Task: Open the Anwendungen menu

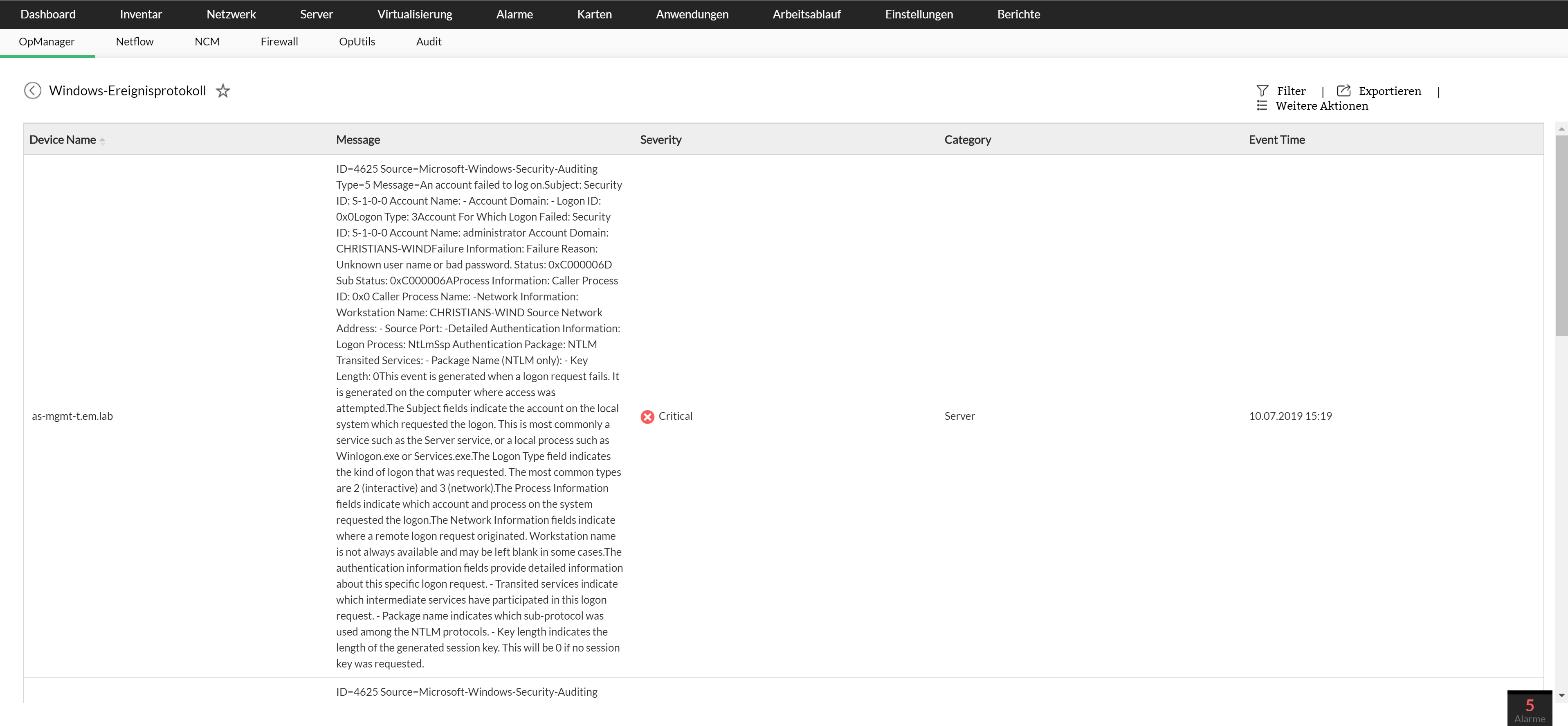Action: [x=692, y=14]
